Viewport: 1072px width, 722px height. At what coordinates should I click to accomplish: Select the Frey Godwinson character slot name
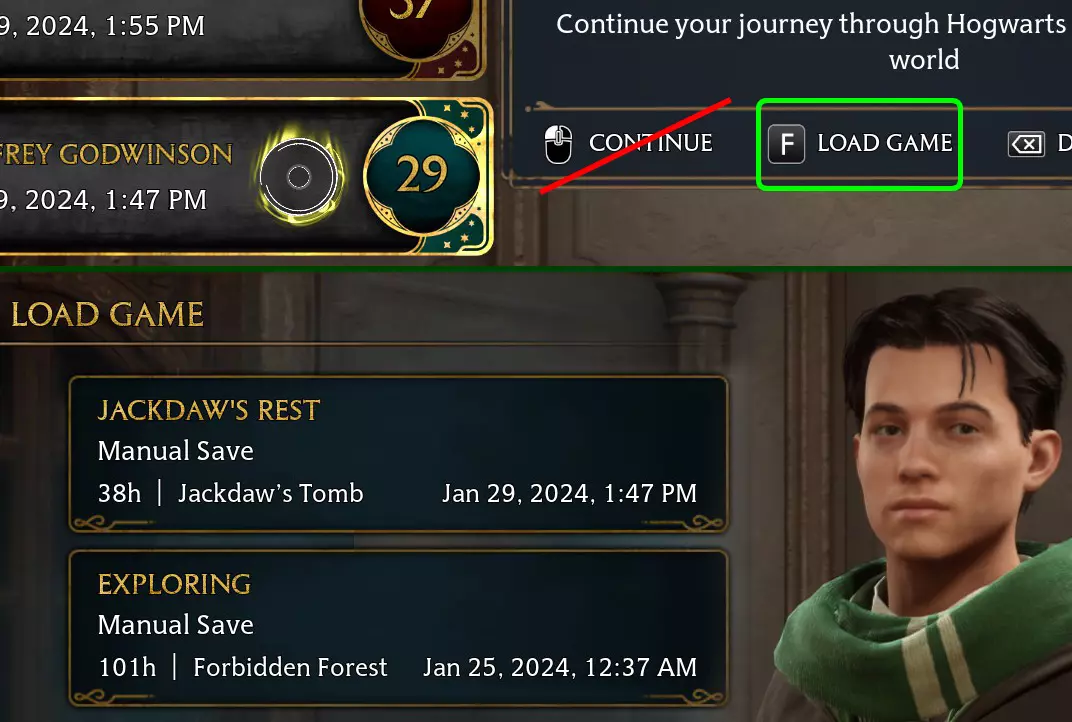click(x=116, y=155)
